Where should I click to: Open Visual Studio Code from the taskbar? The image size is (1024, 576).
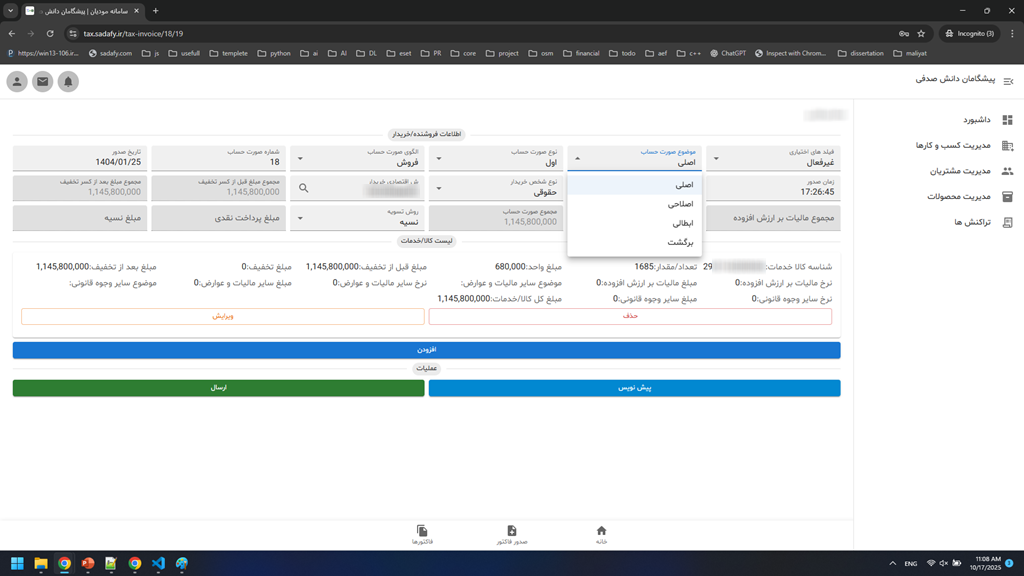(158, 564)
